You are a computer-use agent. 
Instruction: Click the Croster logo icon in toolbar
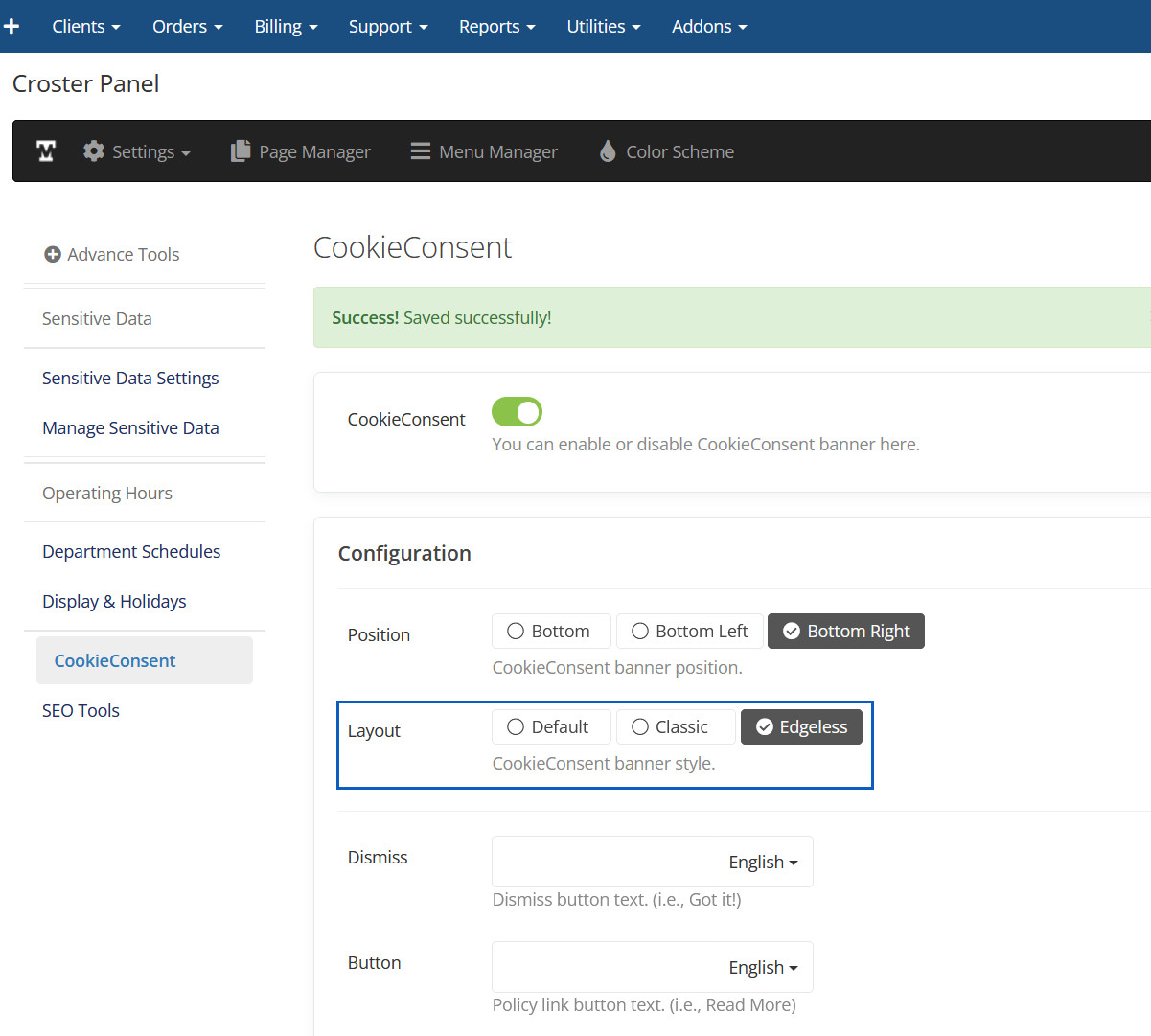pos(46,151)
